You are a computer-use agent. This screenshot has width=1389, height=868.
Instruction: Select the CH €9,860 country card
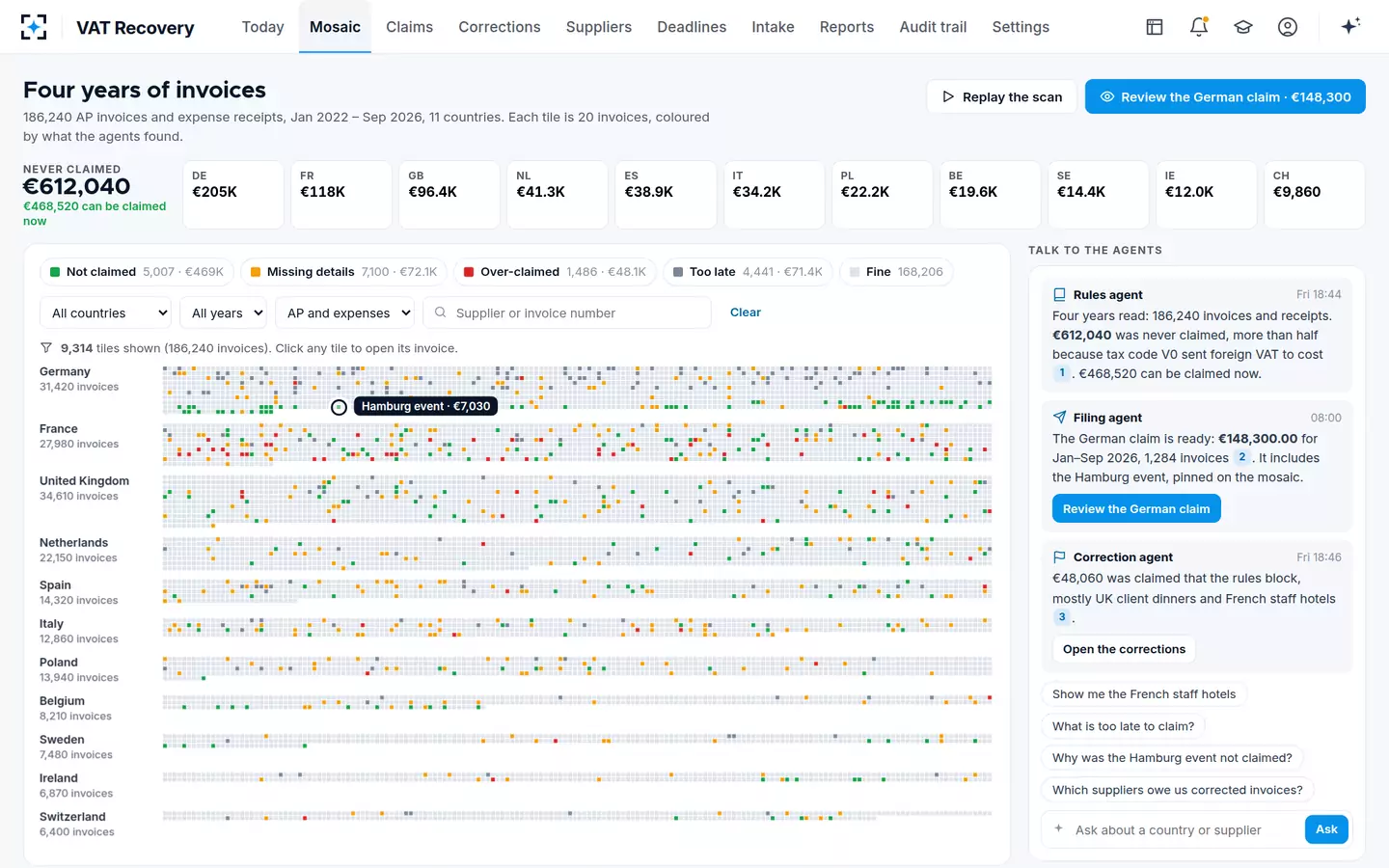pos(1313,195)
